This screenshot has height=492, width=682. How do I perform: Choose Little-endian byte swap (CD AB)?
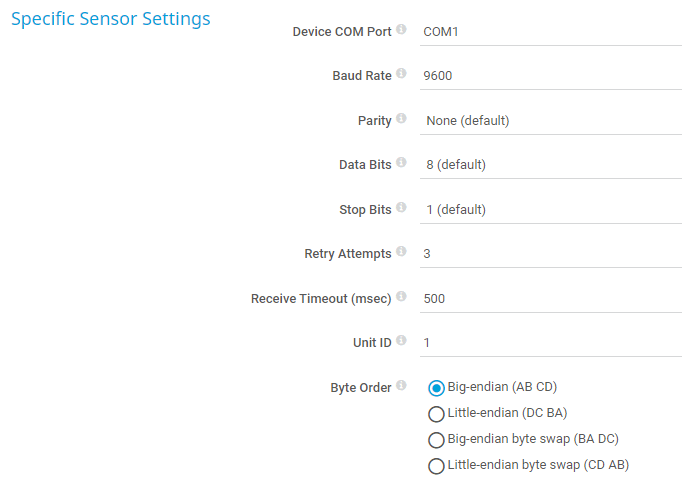(x=436, y=466)
